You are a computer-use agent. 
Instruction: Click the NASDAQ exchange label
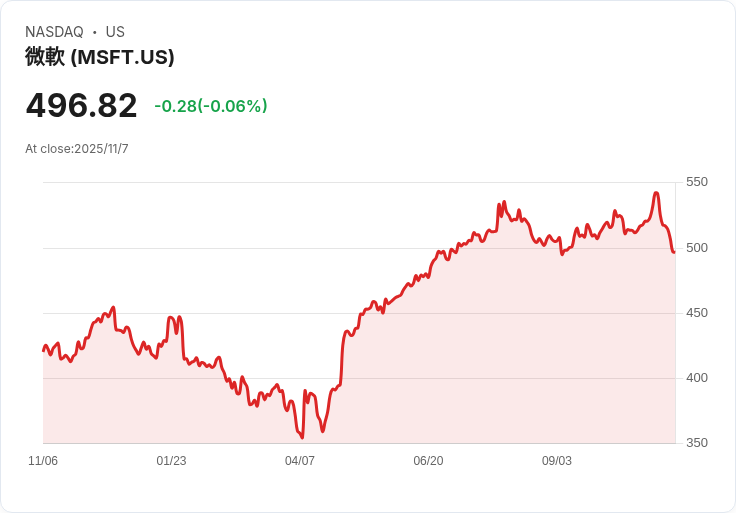click(x=54, y=32)
